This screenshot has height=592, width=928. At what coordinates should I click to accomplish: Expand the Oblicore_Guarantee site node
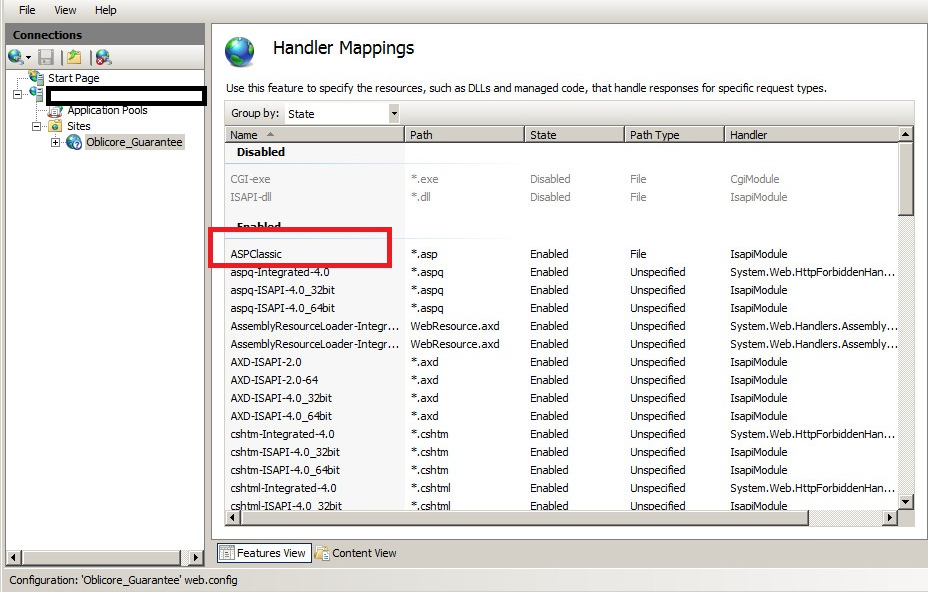pyautogui.click(x=55, y=142)
